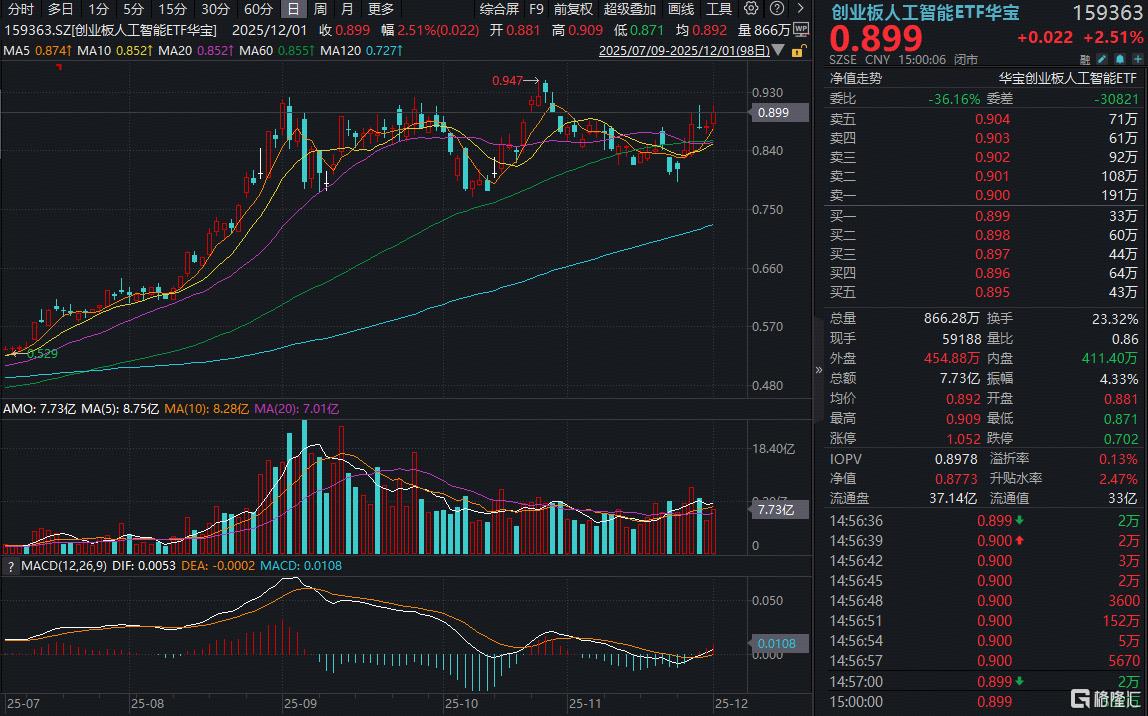Image resolution: width=1148 pixels, height=716 pixels.
Task: Open the 工具 tools menu
Action: 718,9
